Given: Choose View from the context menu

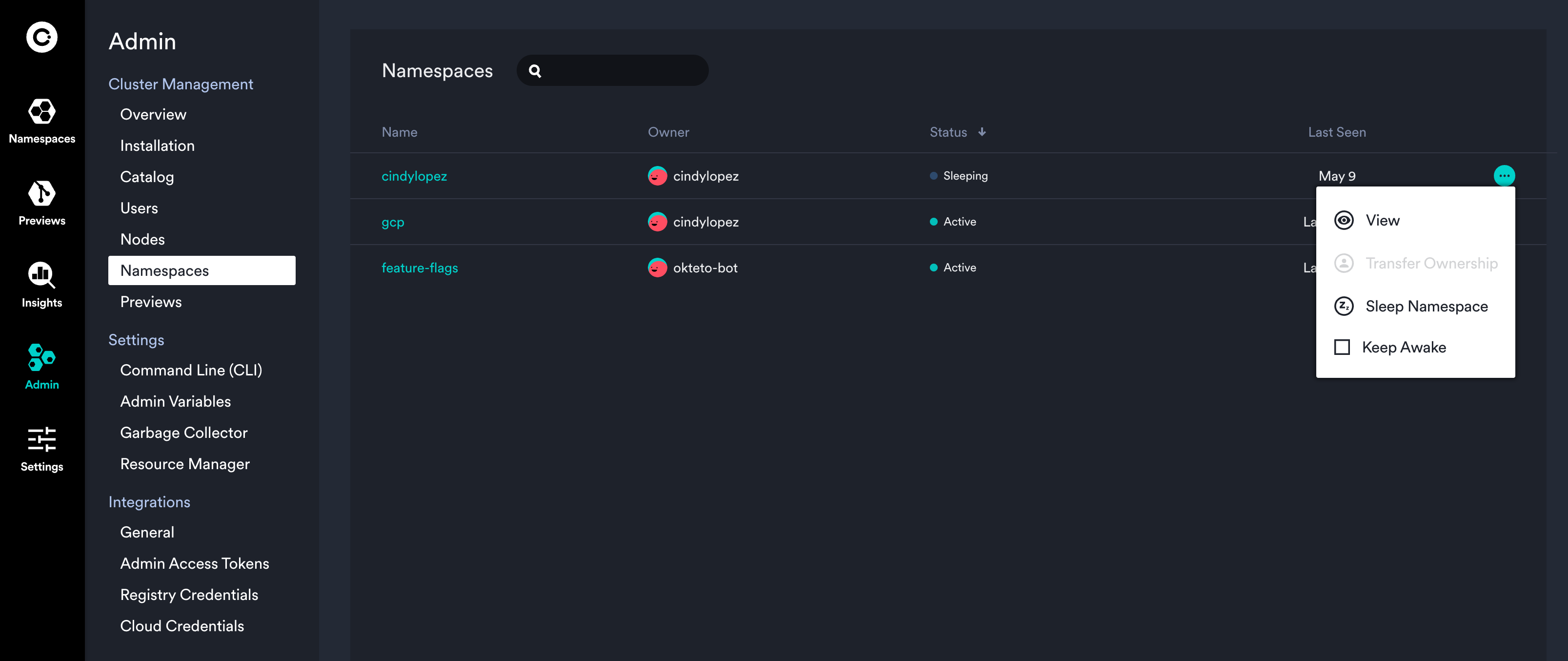Looking at the screenshot, I should 1382,220.
